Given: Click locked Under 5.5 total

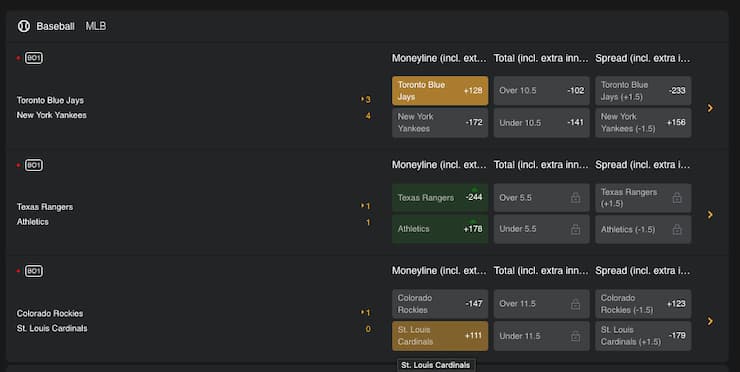Looking at the screenshot, I should click(541, 229).
